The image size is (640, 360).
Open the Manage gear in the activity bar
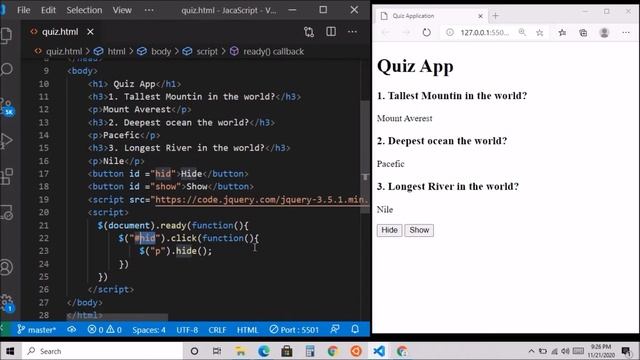click(x=7, y=303)
